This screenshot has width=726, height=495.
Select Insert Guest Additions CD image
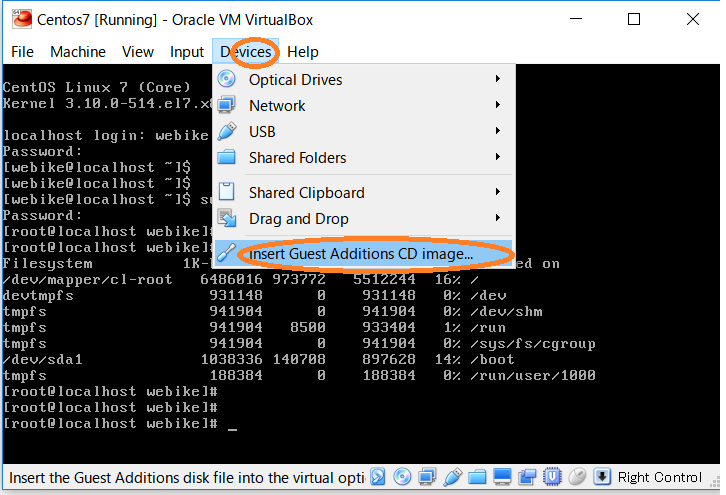pos(363,254)
